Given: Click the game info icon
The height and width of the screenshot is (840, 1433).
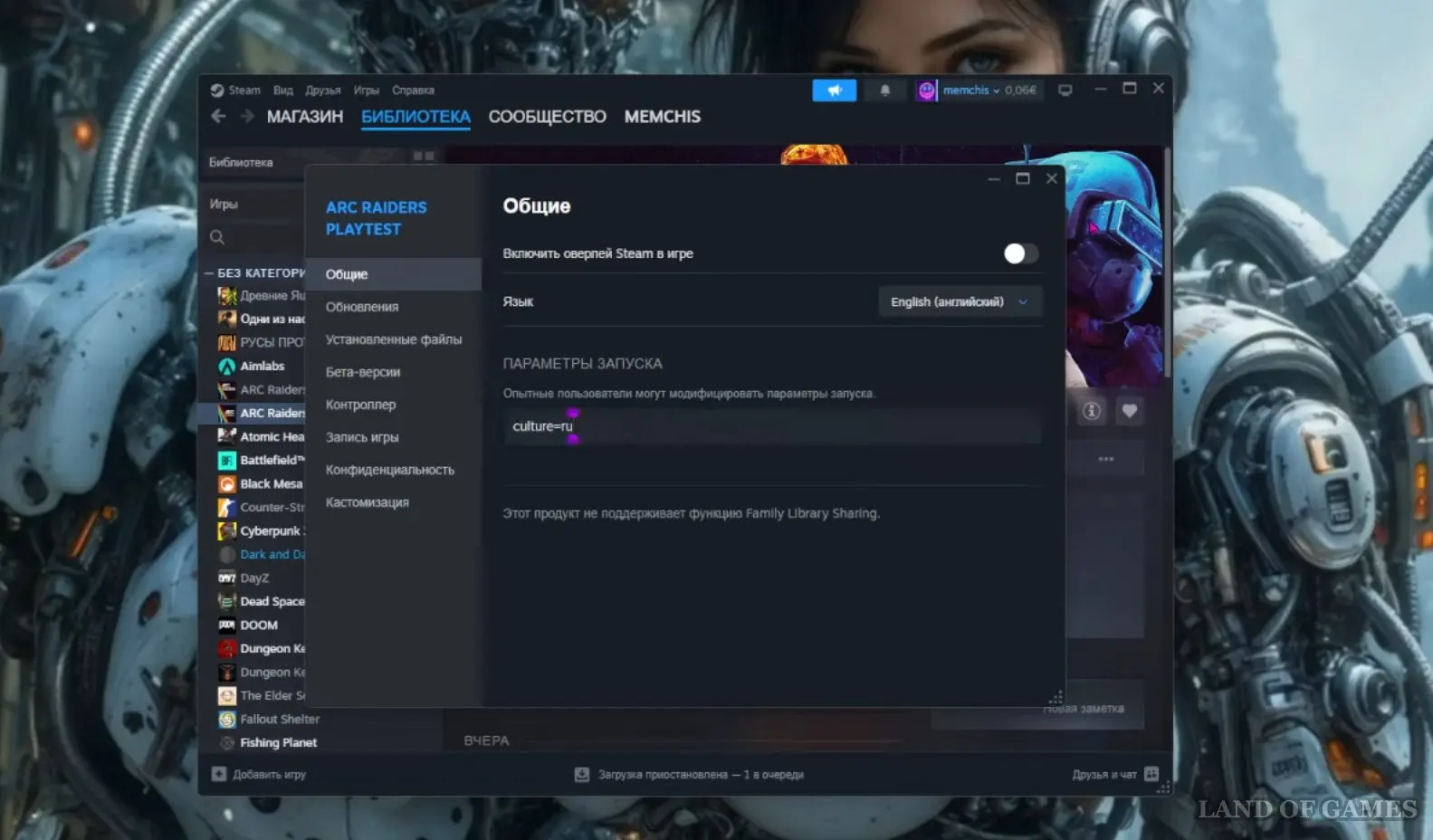Looking at the screenshot, I should pos(1092,411).
